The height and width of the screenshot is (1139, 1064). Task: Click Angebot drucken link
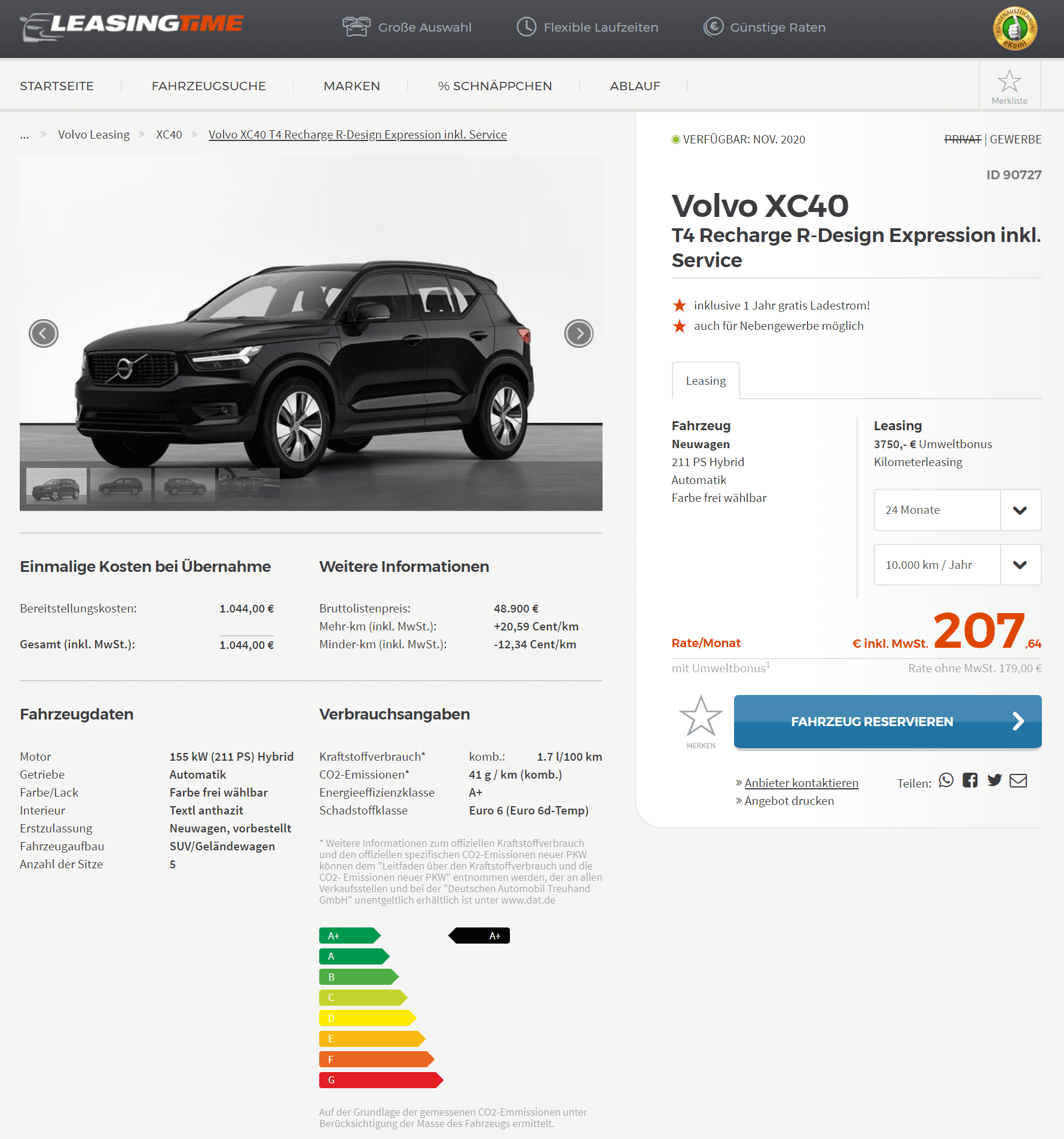click(x=789, y=801)
